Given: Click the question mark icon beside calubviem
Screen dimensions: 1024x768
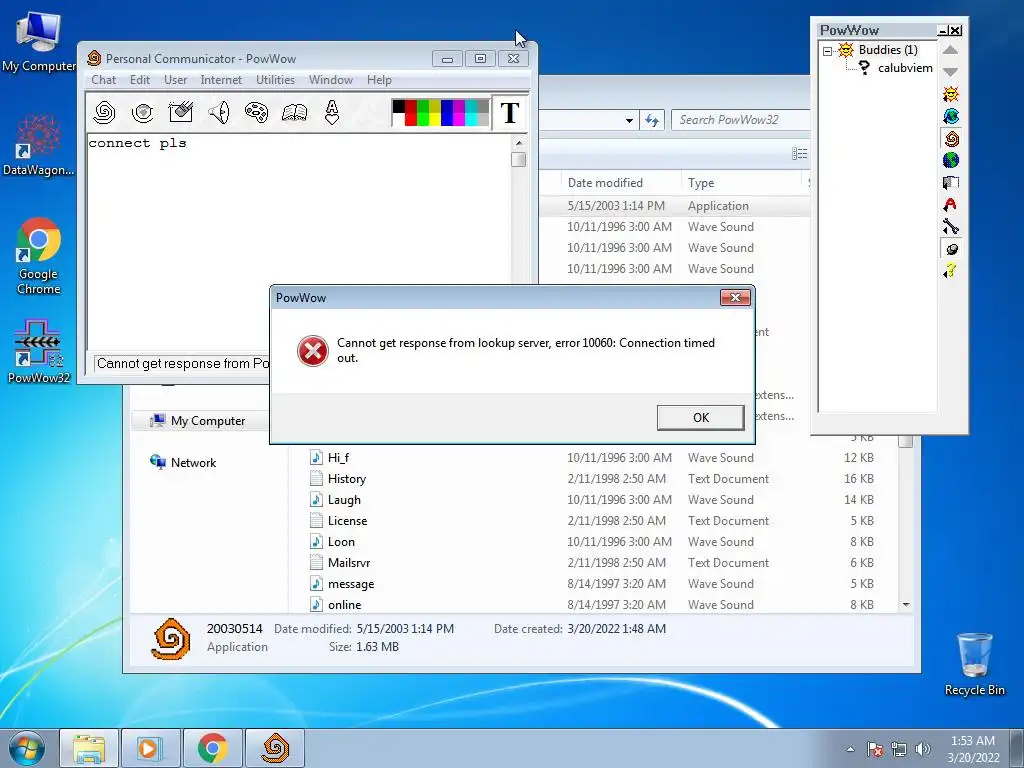Looking at the screenshot, I should click(x=864, y=67).
